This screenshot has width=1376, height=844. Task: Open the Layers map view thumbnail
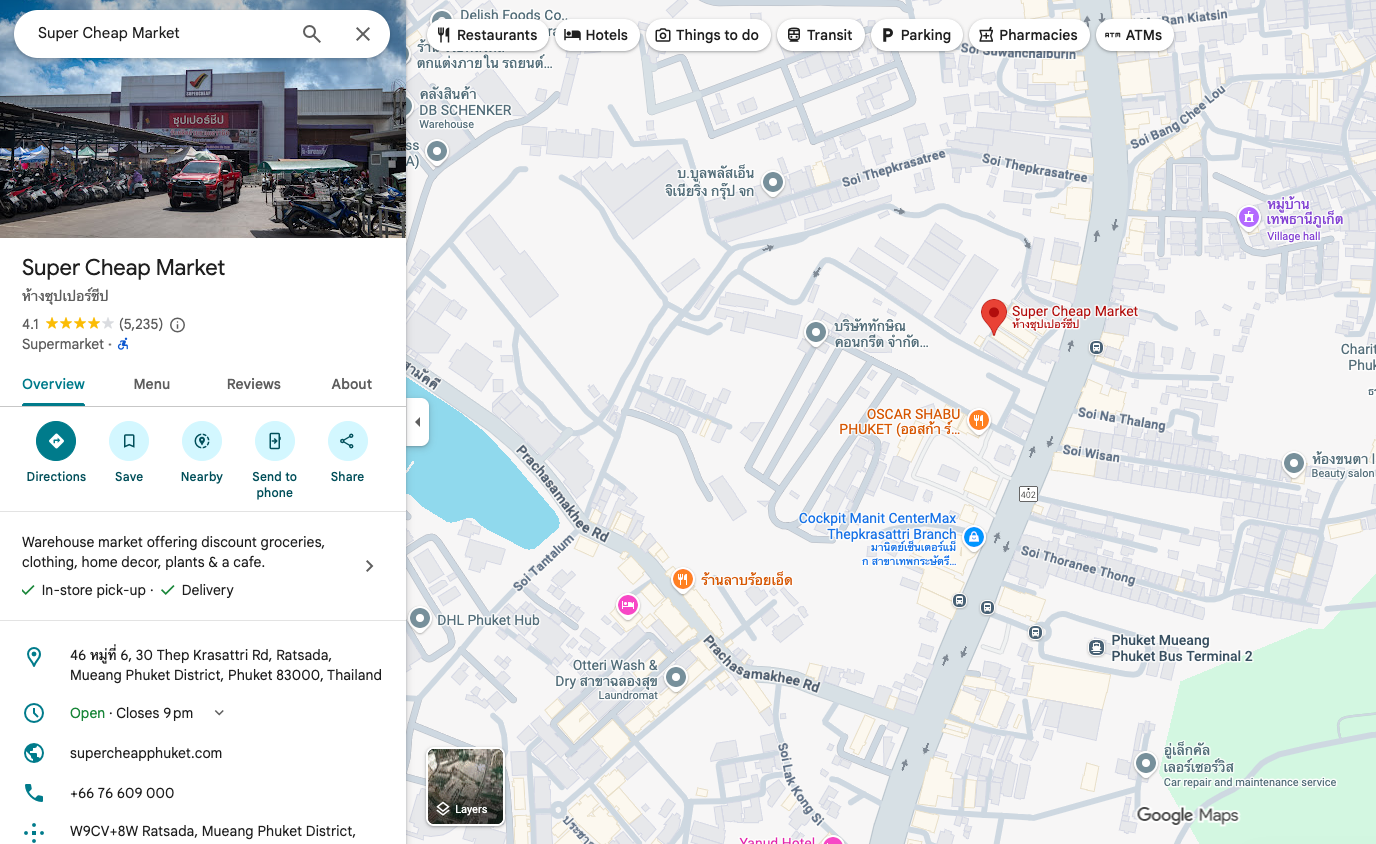click(466, 786)
